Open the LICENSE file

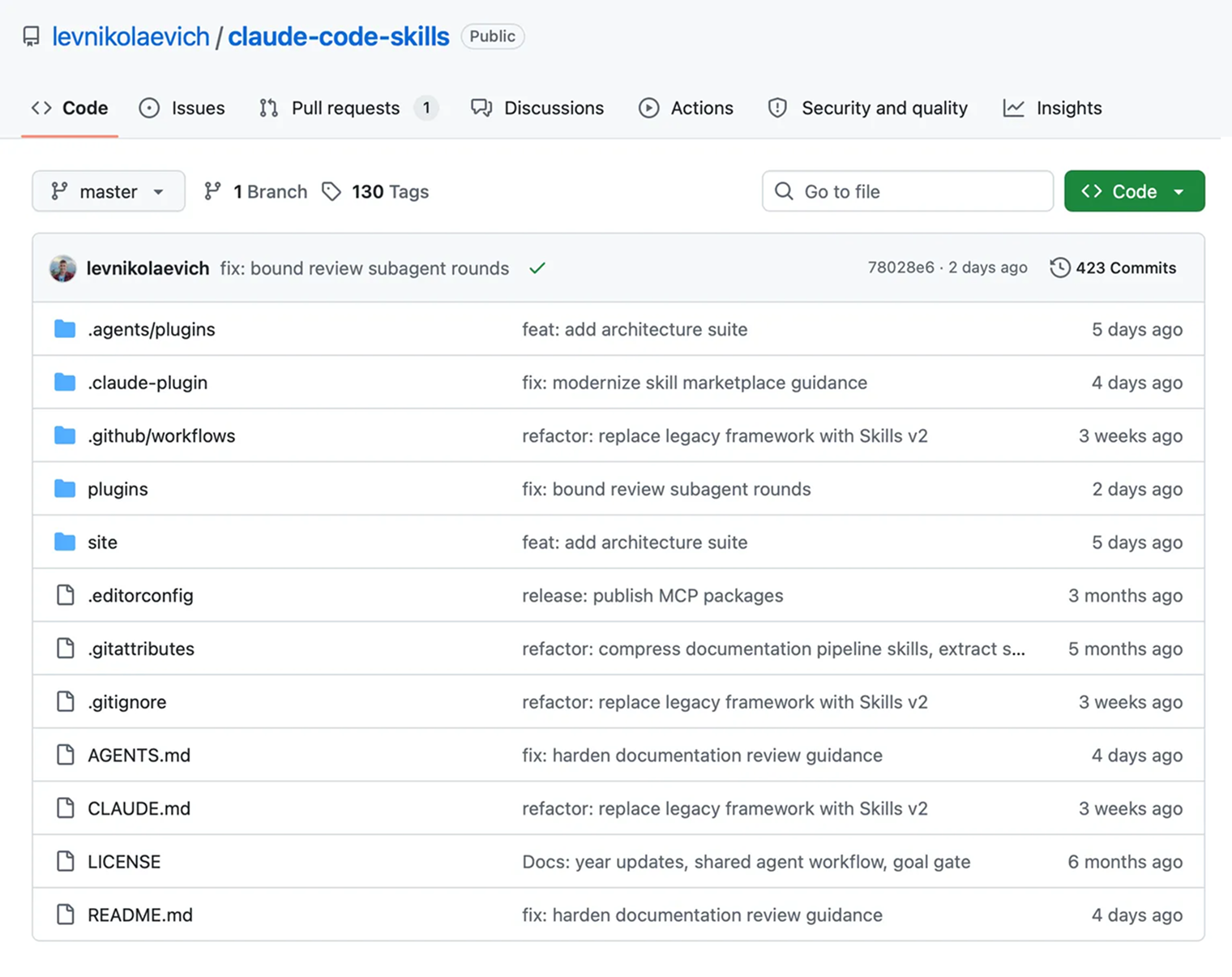click(x=124, y=862)
